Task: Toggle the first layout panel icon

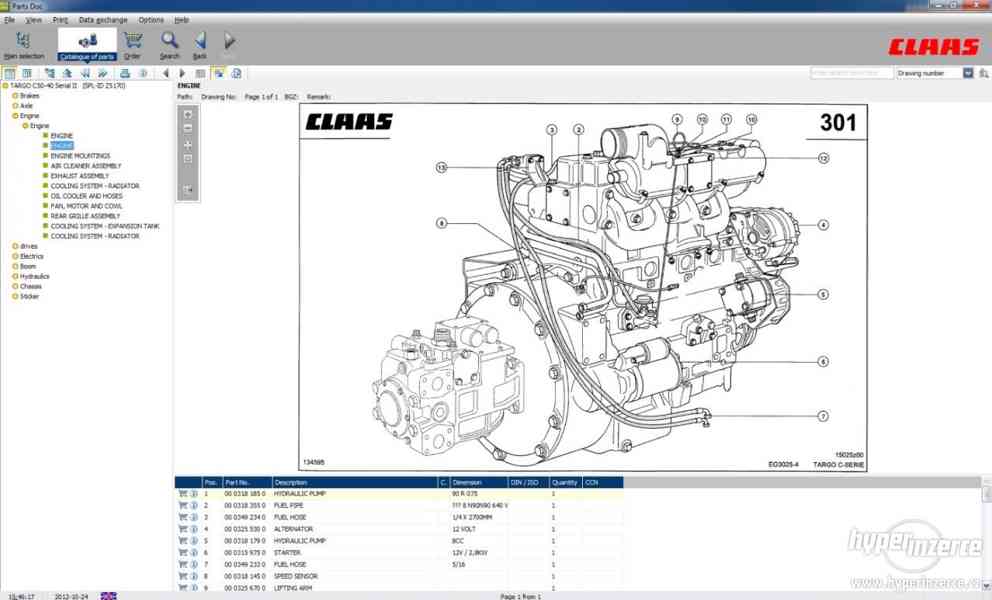Action: 10,73
